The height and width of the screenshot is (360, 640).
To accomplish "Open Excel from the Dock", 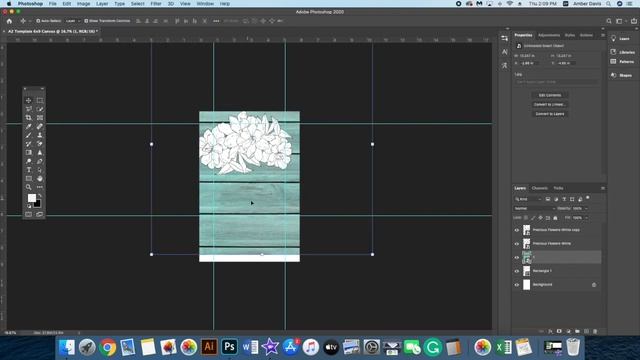I will (x=504, y=347).
